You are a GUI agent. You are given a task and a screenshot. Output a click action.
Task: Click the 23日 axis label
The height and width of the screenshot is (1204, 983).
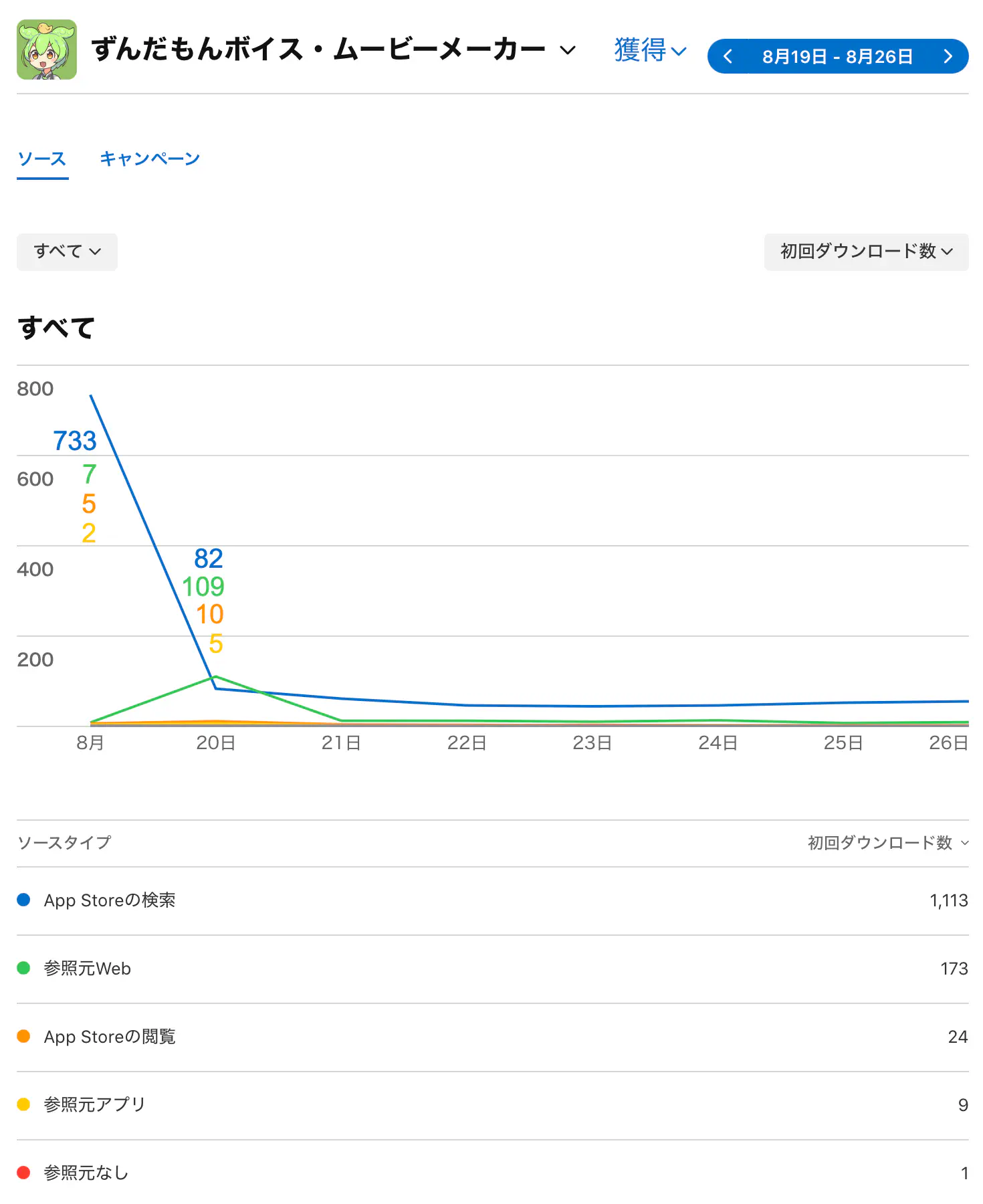point(592,743)
